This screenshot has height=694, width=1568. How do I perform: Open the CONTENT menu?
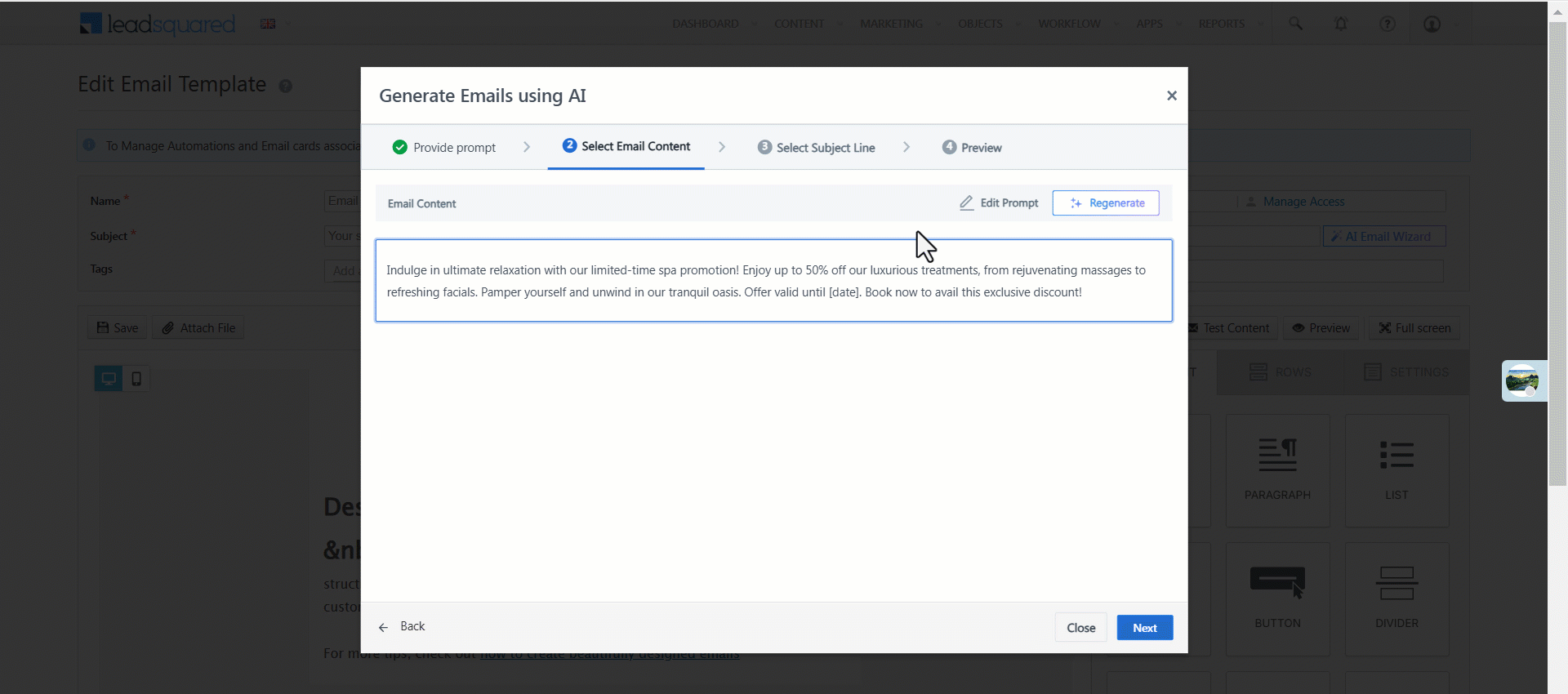[799, 24]
